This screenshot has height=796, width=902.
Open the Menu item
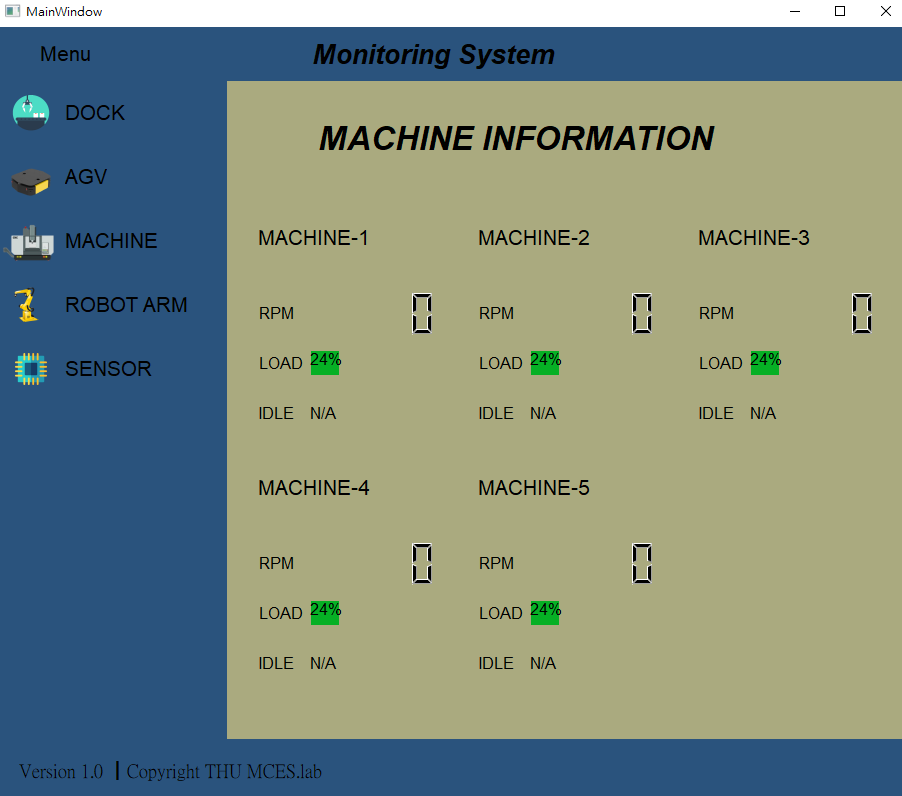coord(65,53)
